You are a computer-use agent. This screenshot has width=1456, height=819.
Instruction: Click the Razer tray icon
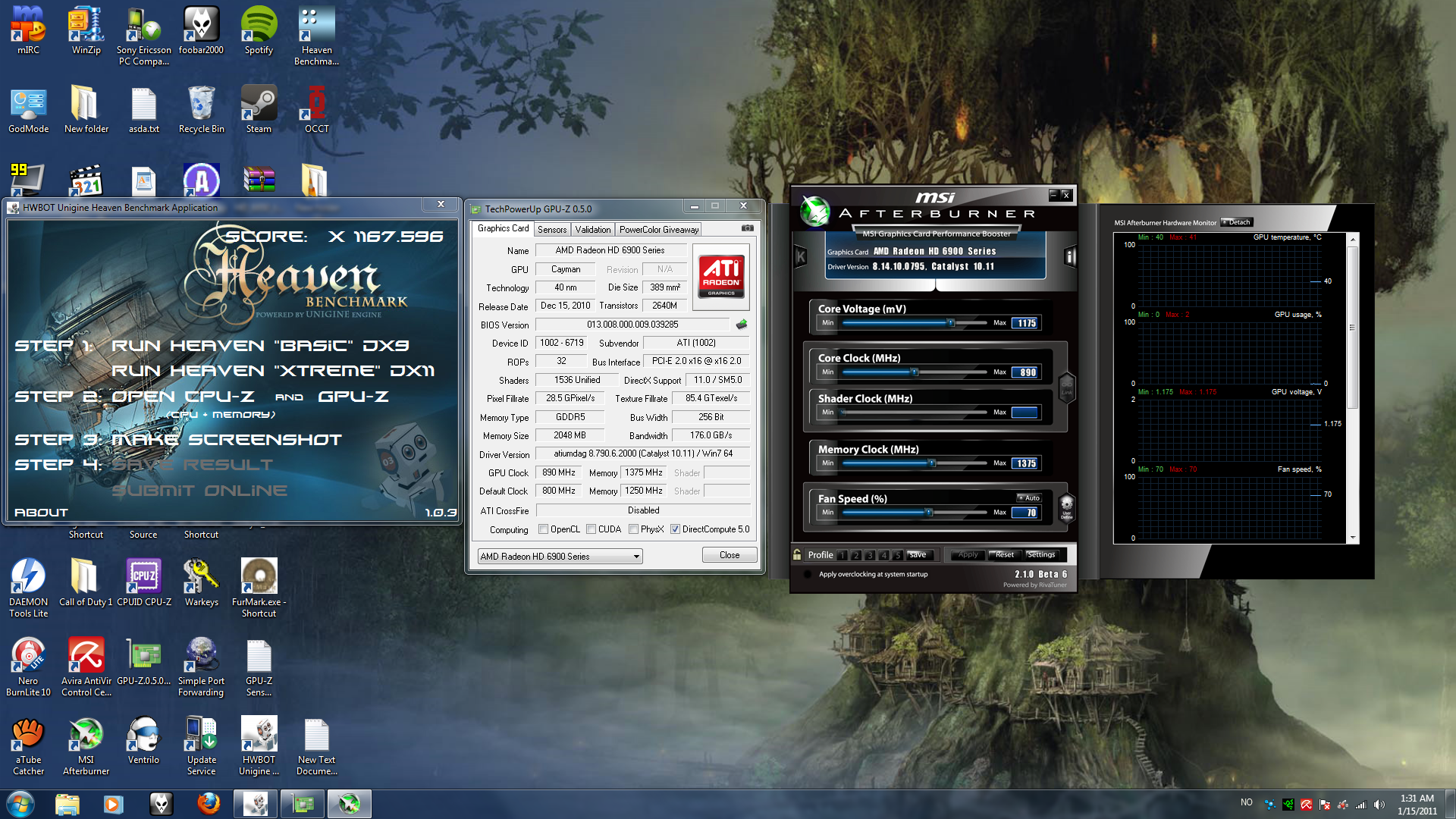click(1288, 805)
